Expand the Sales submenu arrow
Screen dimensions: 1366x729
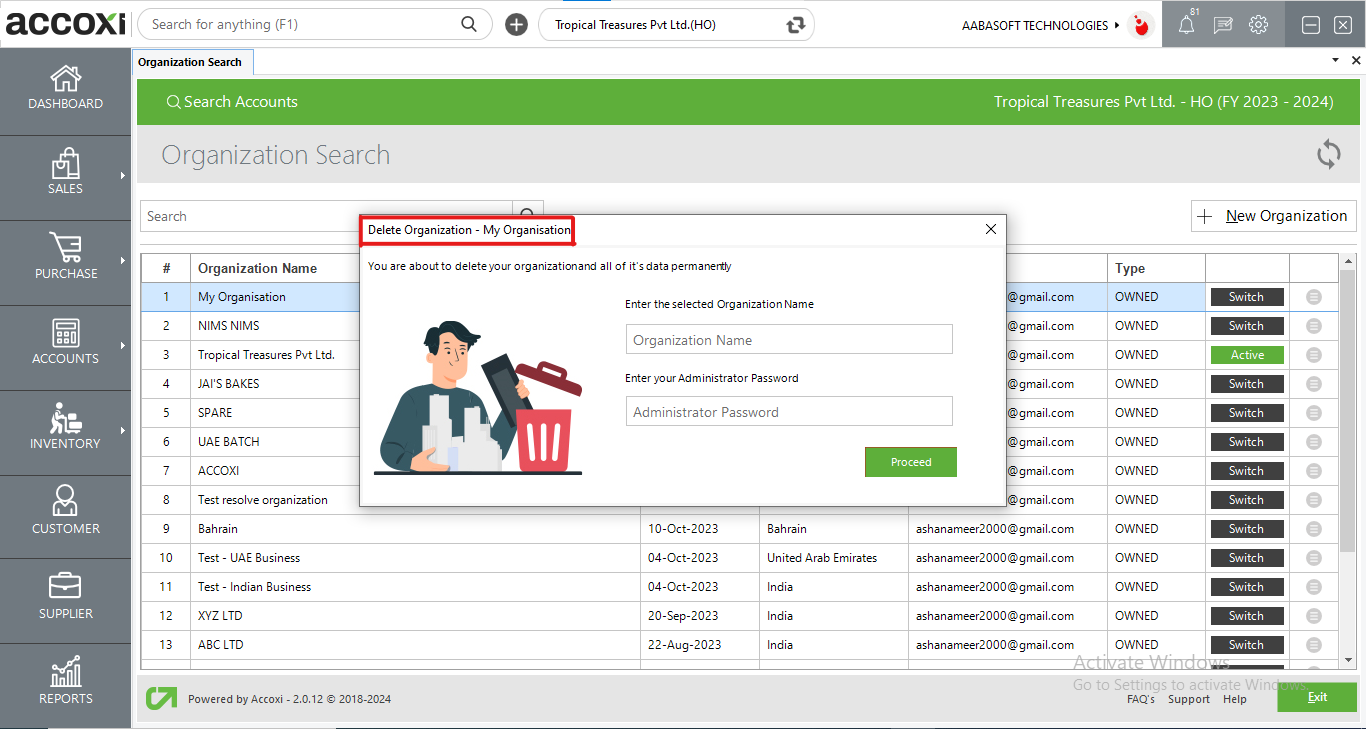pyautogui.click(x=123, y=175)
